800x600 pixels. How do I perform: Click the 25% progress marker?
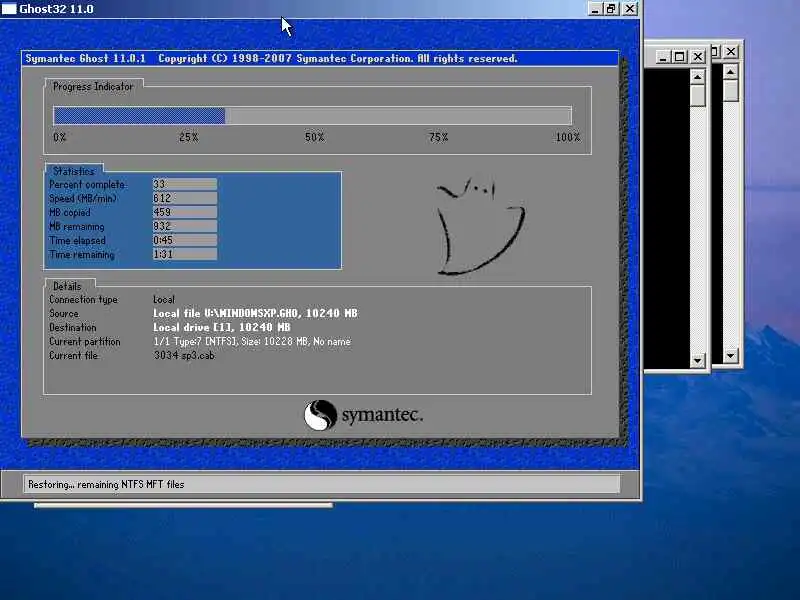[188, 137]
